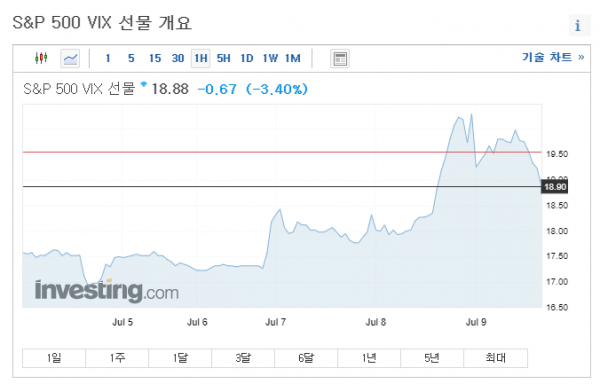This screenshot has width=600, height=384.
Task: Open the info icon at top right
Action: point(578,26)
